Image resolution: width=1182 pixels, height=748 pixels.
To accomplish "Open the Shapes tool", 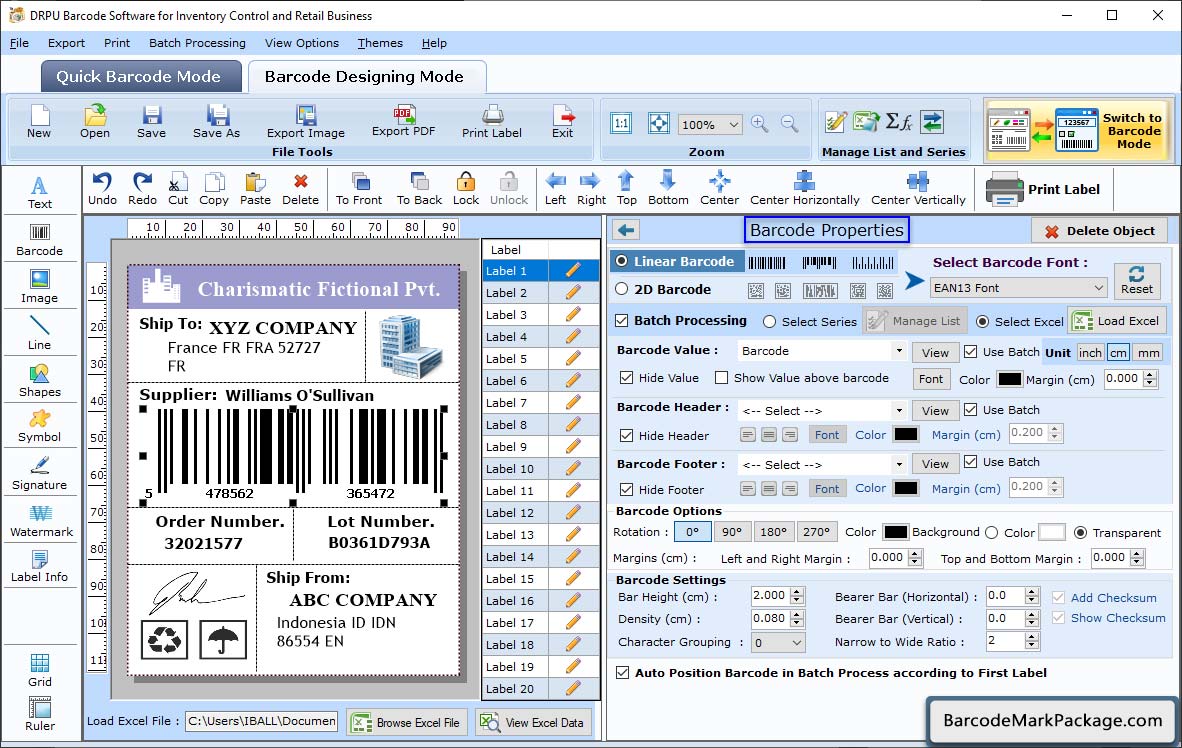I will click(x=39, y=381).
